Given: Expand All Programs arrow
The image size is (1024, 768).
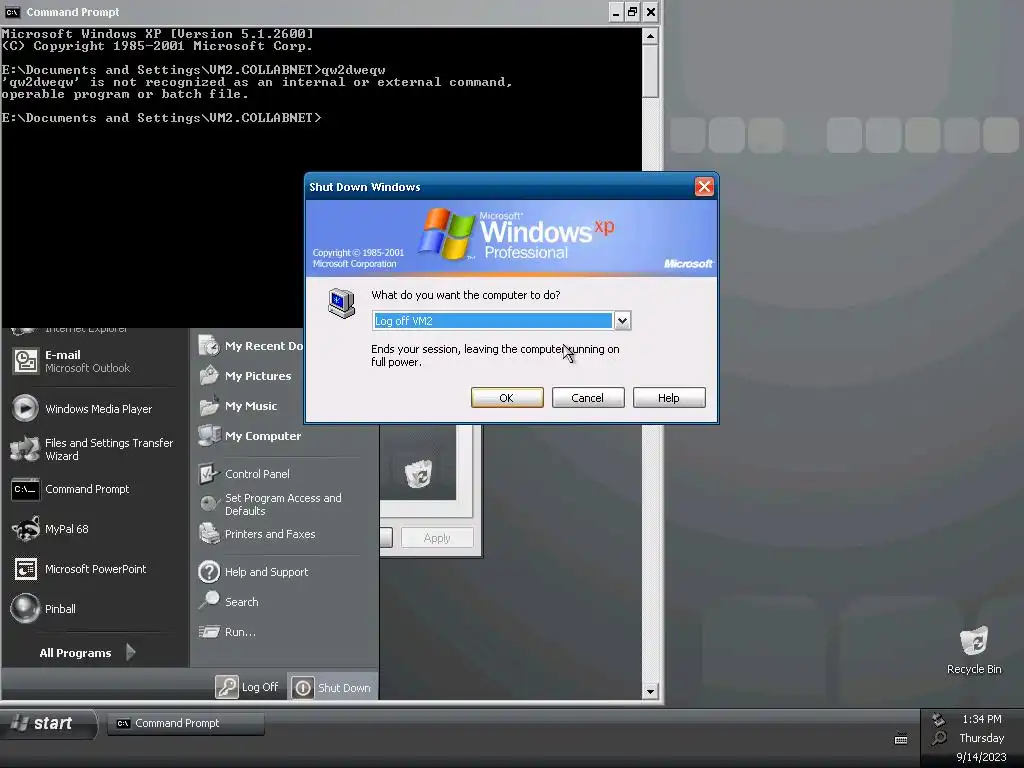Looking at the screenshot, I should (130, 652).
